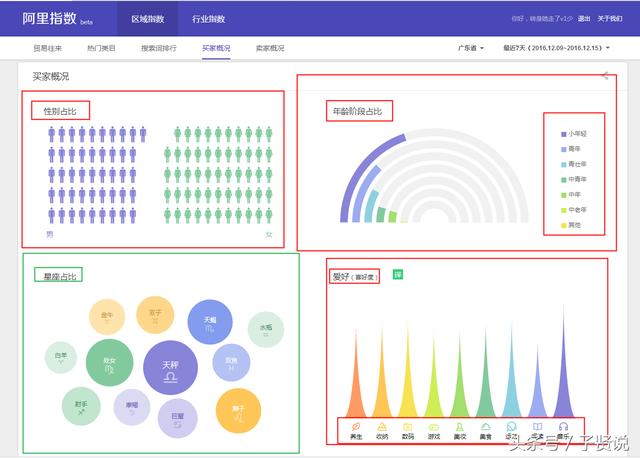This screenshot has height=458, width=640.
Task: Click the 收纳 hobby icon
Action: [382, 426]
